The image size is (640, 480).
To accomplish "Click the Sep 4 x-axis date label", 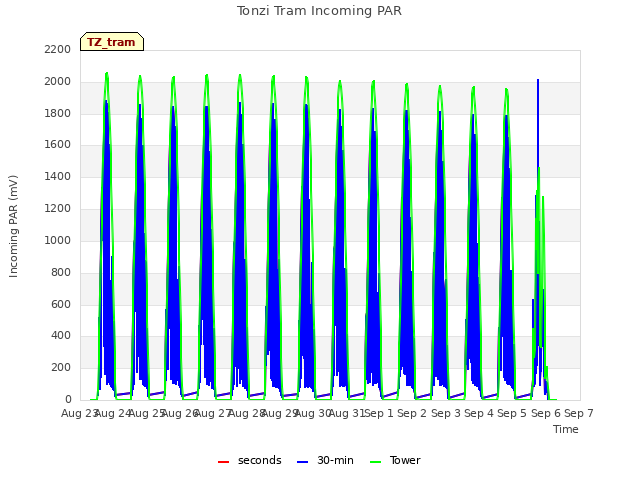I will pos(479,413).
